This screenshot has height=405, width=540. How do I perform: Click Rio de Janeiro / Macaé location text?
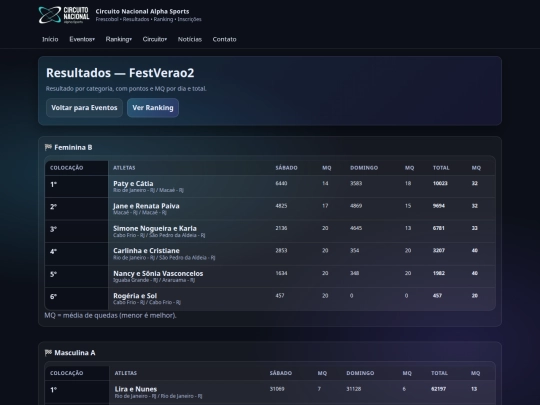point(148,190)
